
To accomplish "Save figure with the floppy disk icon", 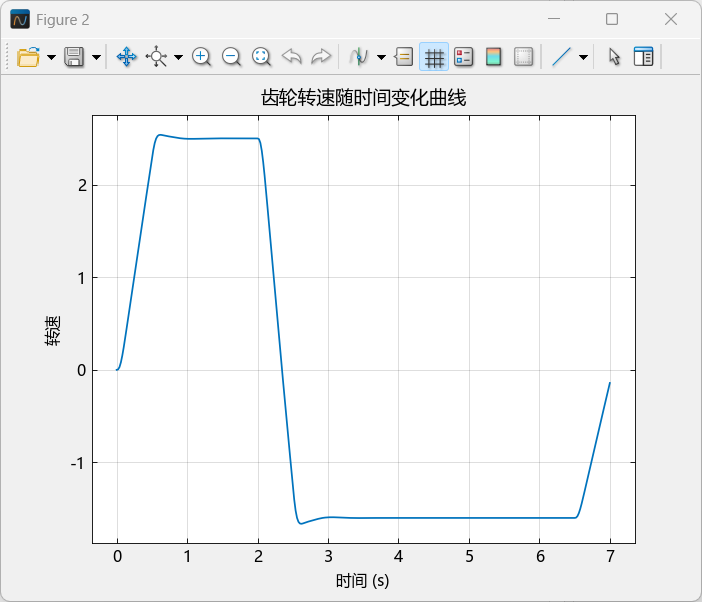I will coord(74,57).
